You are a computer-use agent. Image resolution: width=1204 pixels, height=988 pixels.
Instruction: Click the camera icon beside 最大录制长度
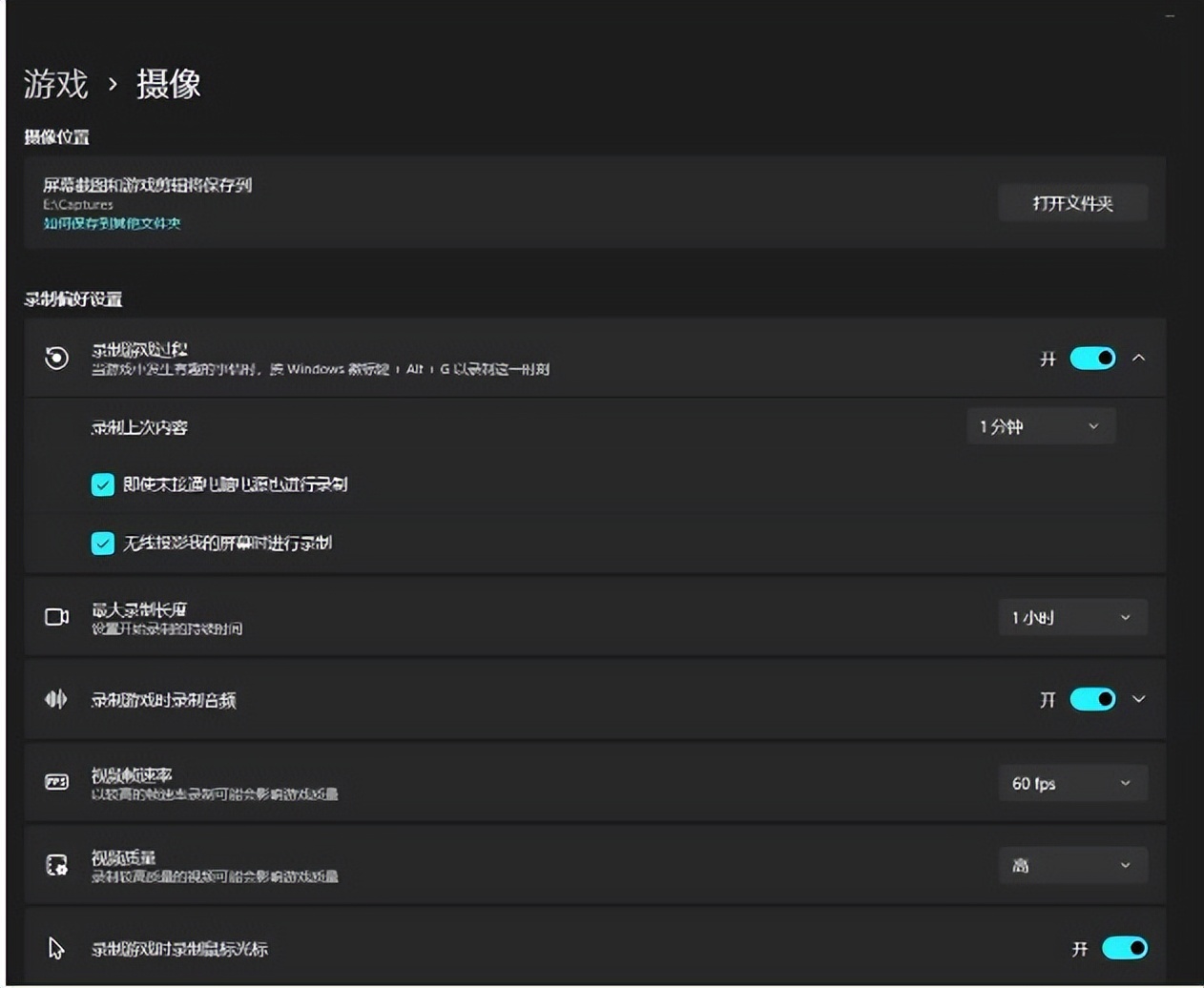point(56,616)
